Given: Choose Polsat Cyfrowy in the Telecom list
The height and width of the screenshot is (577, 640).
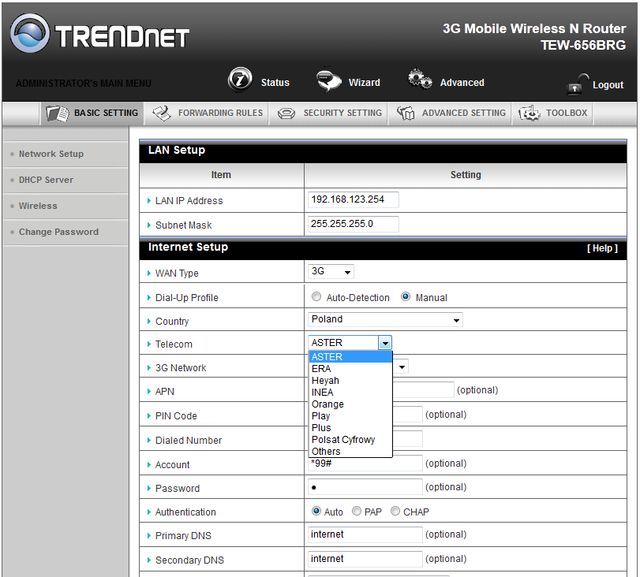Looking at the screenshot, I should click(x=350, y=439).
